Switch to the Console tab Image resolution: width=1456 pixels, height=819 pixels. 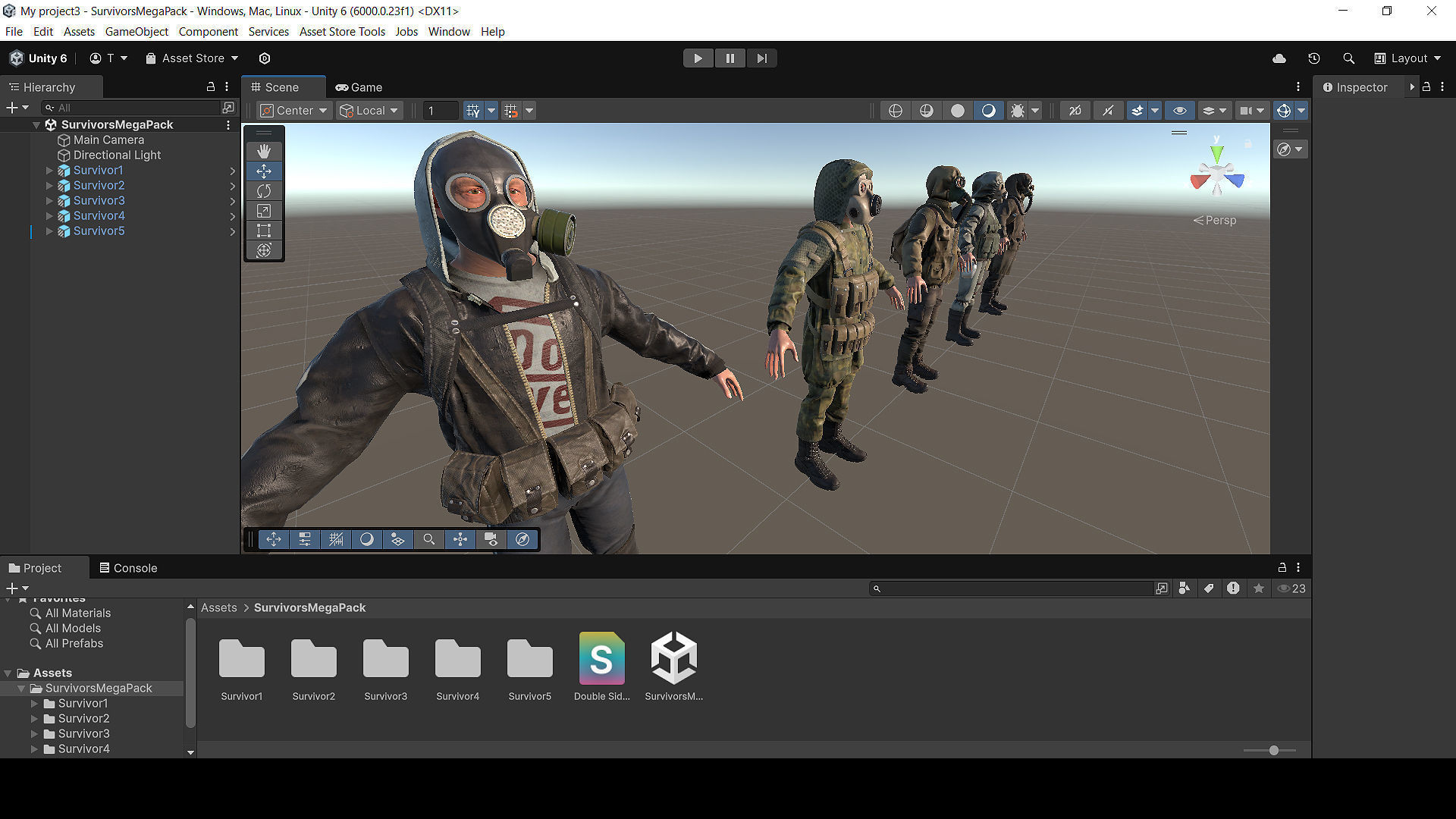[x=128, y=568]
